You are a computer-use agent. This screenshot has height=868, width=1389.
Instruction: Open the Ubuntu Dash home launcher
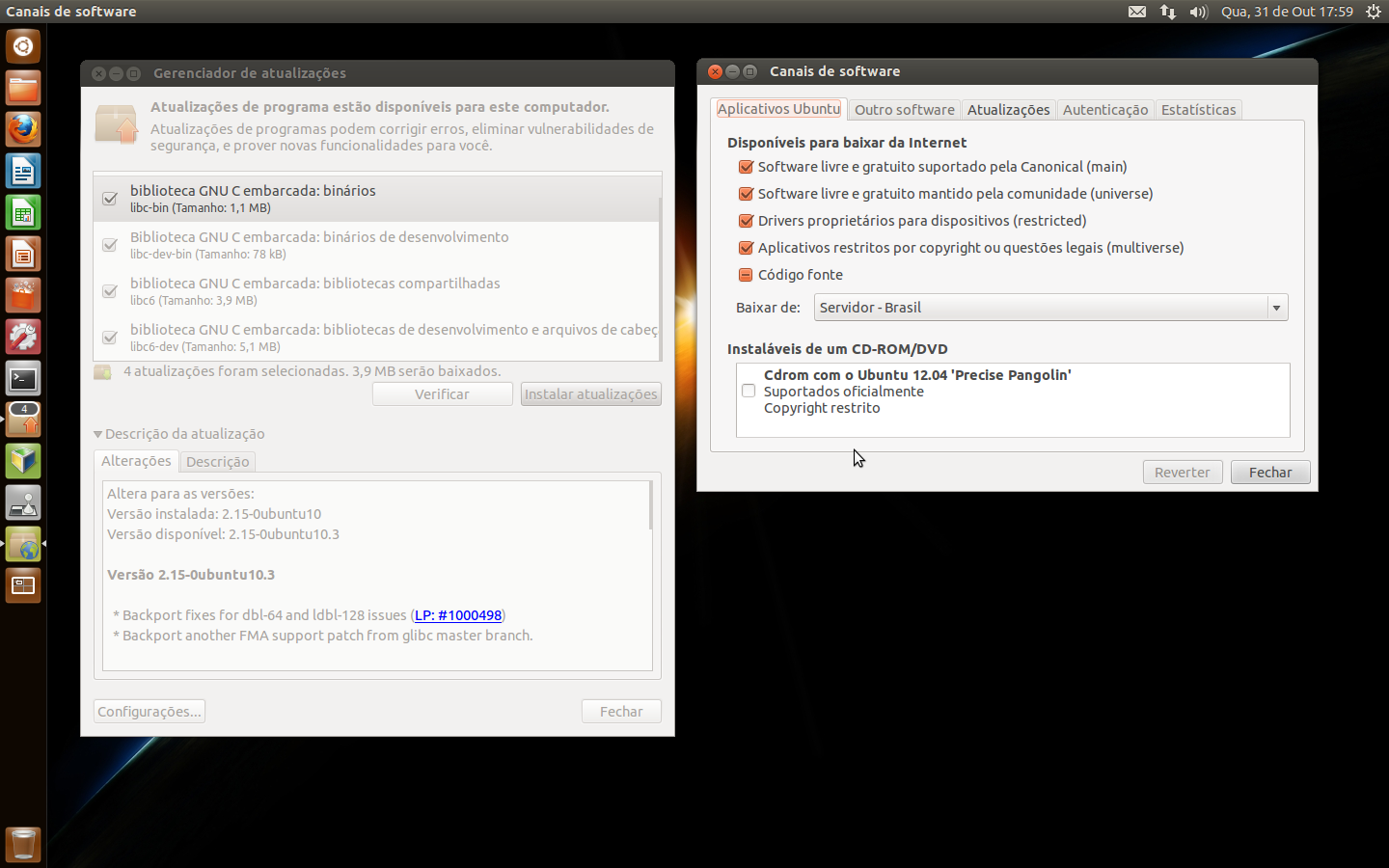[x=23, y=47]
